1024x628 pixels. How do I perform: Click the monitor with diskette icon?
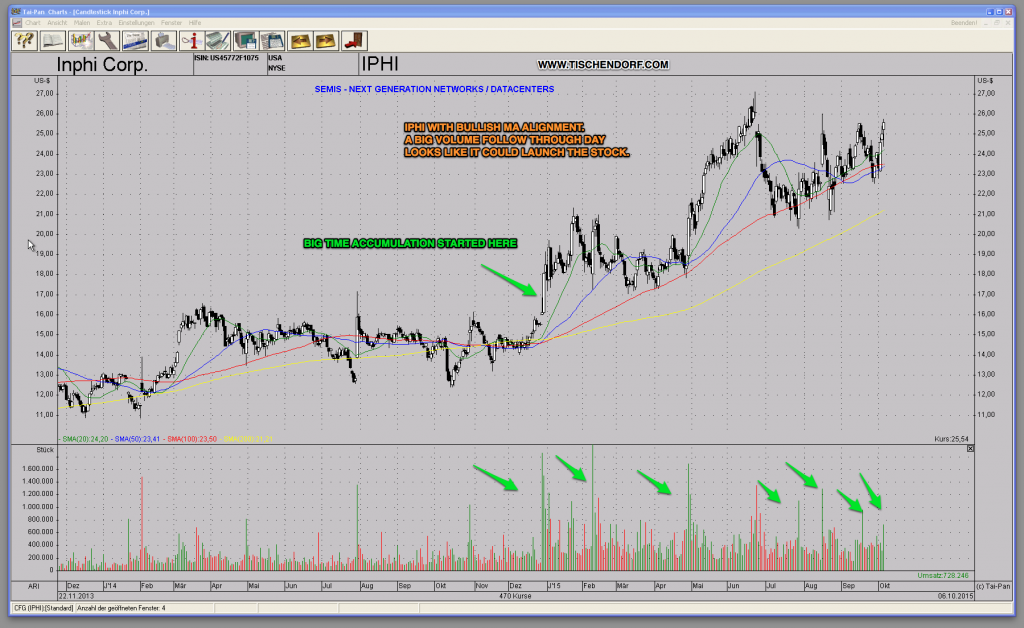[244, 40]
